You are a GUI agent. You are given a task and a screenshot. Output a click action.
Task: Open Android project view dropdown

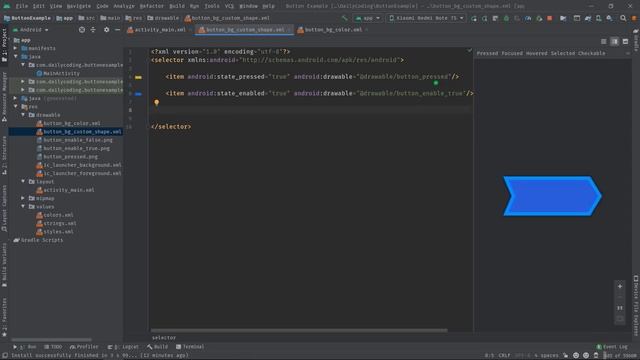31,30
